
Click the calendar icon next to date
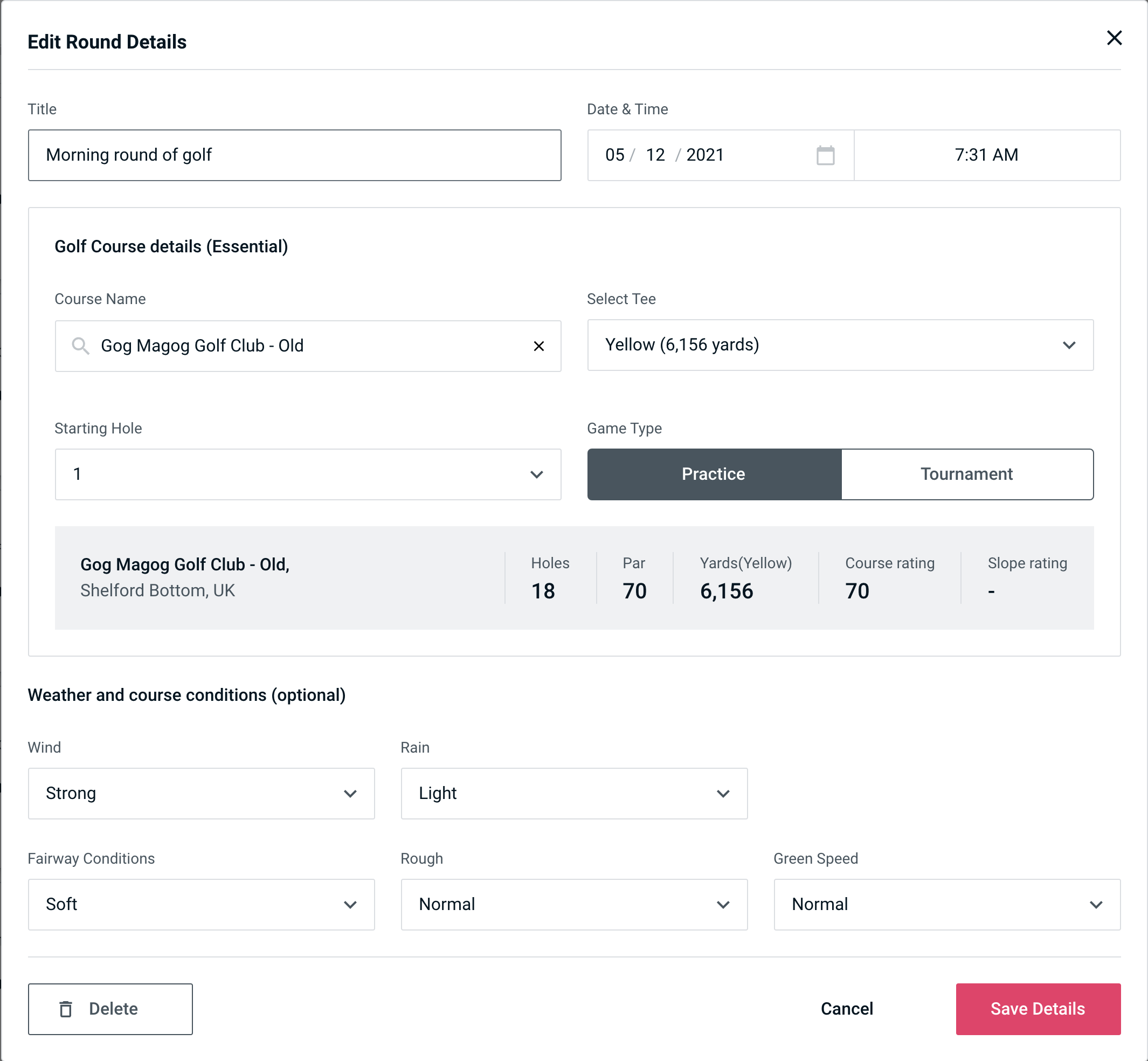point(824,155)
